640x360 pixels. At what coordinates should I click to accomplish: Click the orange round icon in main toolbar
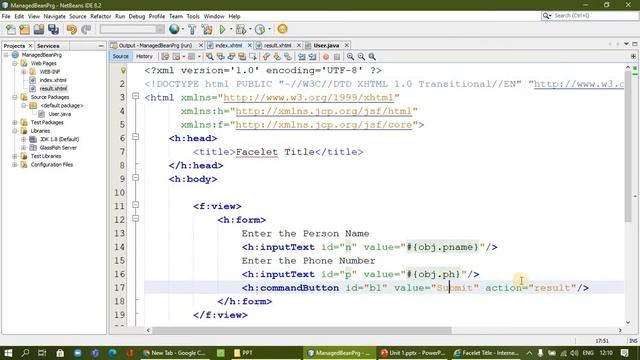pos(282,29)
